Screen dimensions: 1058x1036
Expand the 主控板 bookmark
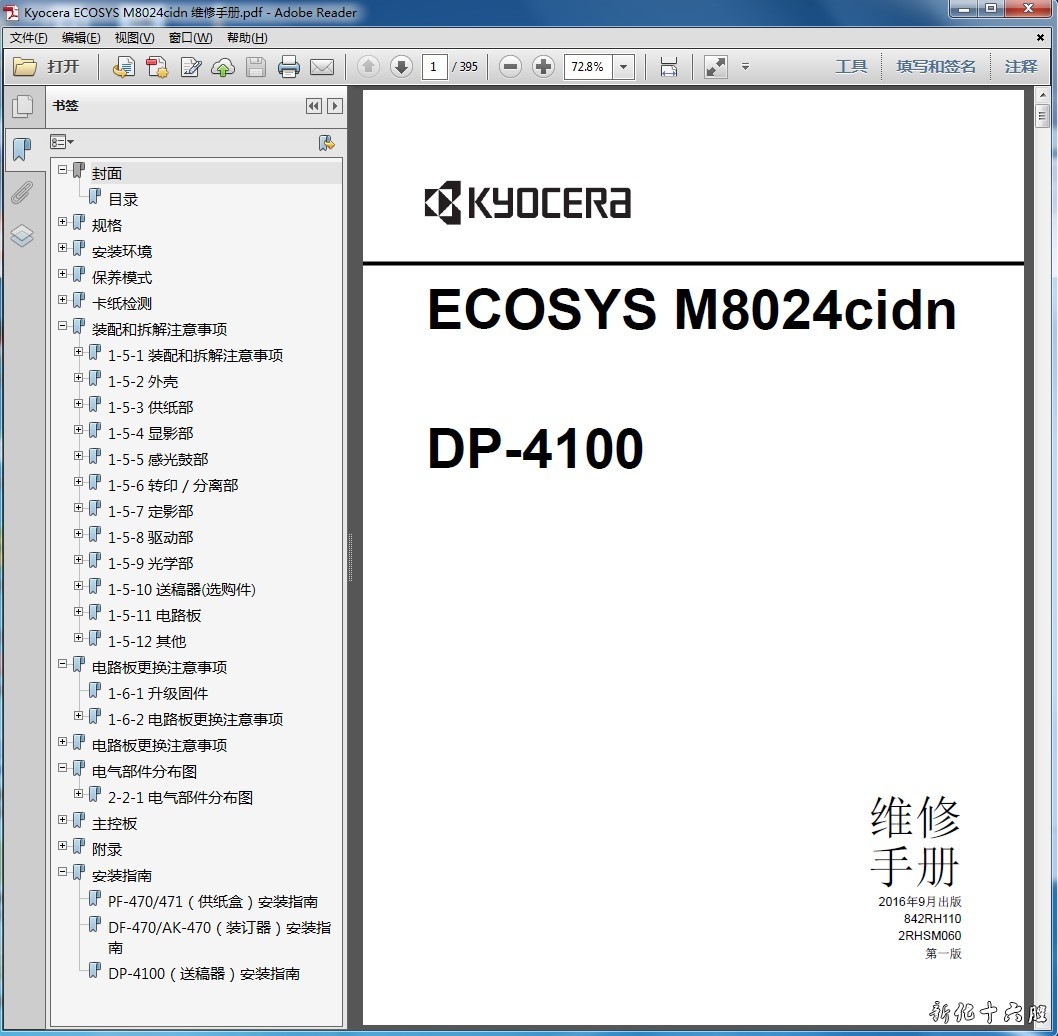click(x=62, y=819)
